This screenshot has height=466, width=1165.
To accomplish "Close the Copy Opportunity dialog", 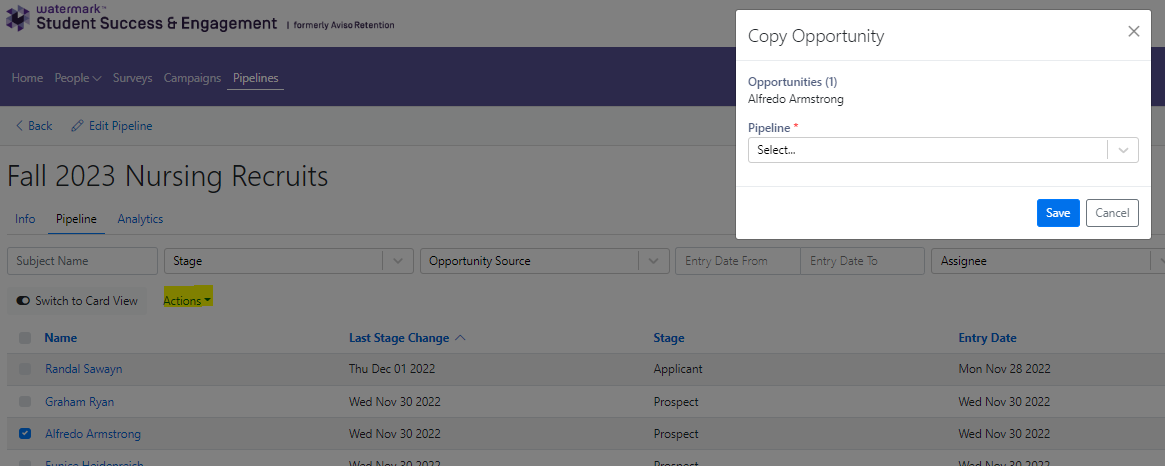I will [1133, 31].
